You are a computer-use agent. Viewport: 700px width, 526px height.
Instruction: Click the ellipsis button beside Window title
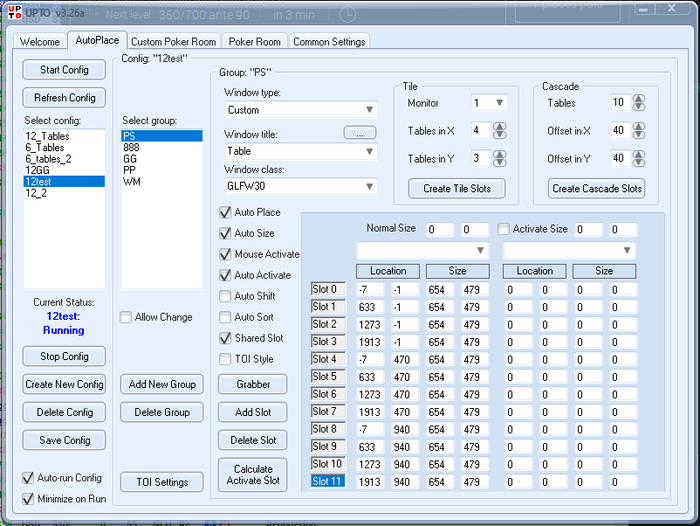click(x=359, y=133)
